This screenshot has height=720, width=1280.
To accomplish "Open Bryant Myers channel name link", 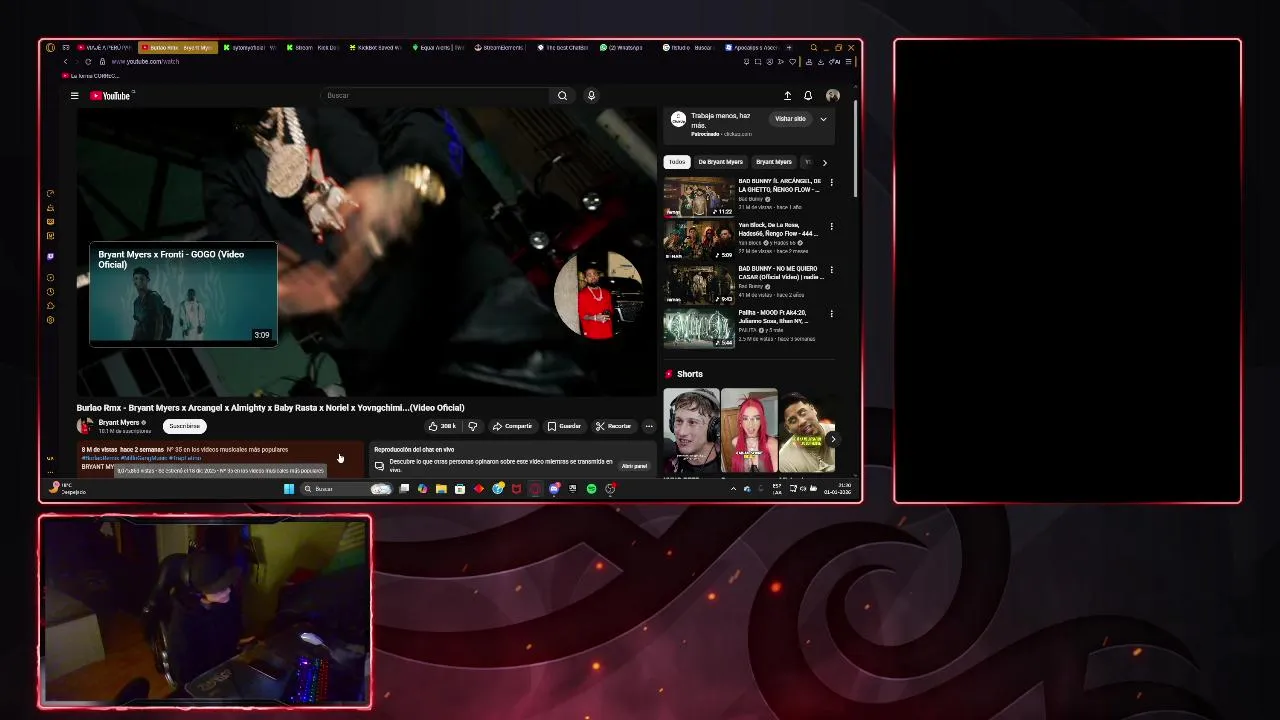I will (119, 423).
